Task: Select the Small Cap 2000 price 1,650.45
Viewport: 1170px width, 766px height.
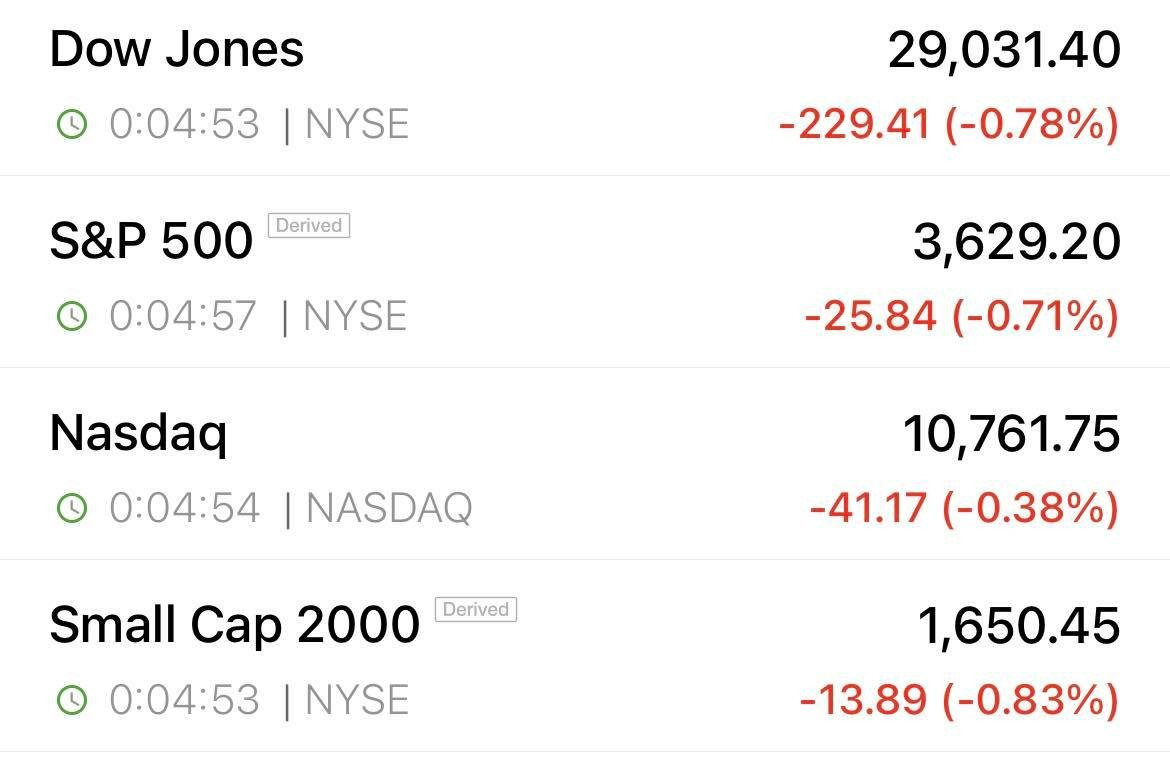Action: 1019,626
